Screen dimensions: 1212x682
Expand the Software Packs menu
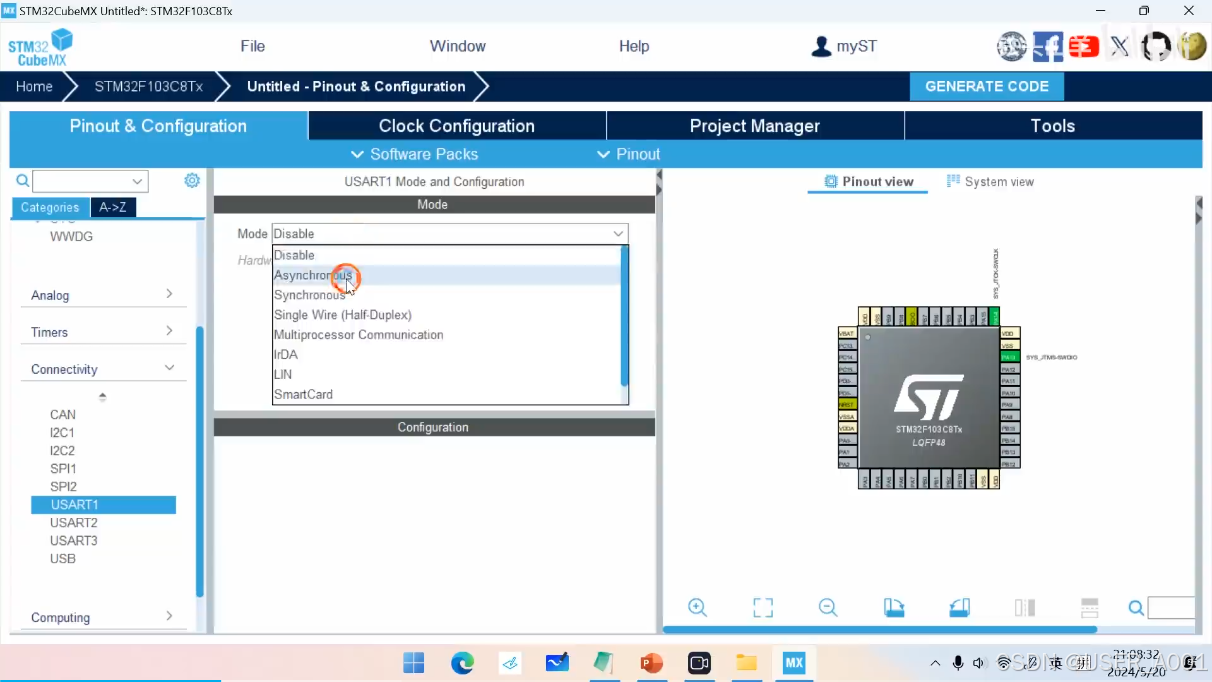click(414, 154)
